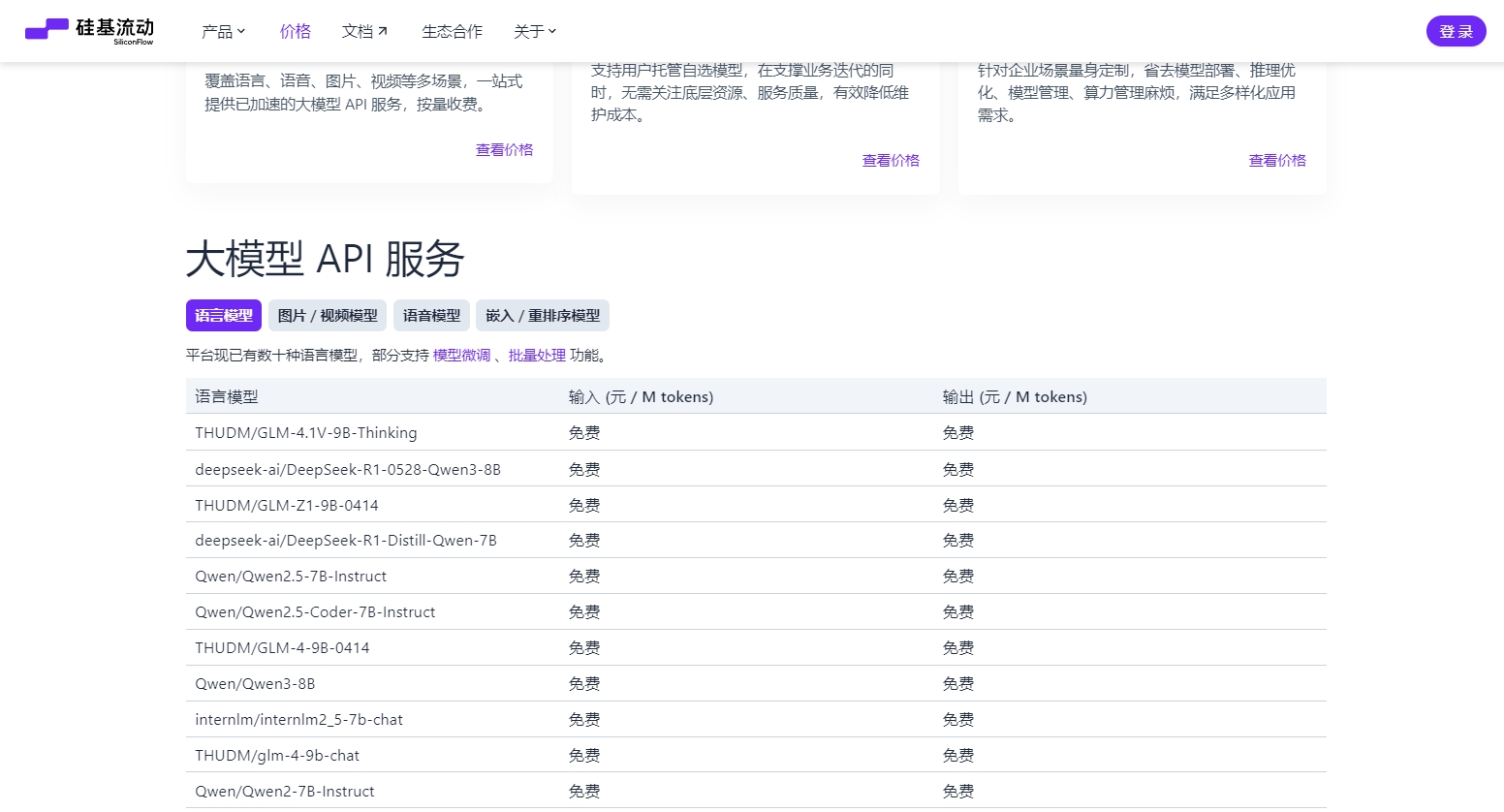Click deepseek-ai/DeepSeek-R1-Distill-Qwen-7B model name
This screenshot has height=812, width=1504.
coord(346,541)
